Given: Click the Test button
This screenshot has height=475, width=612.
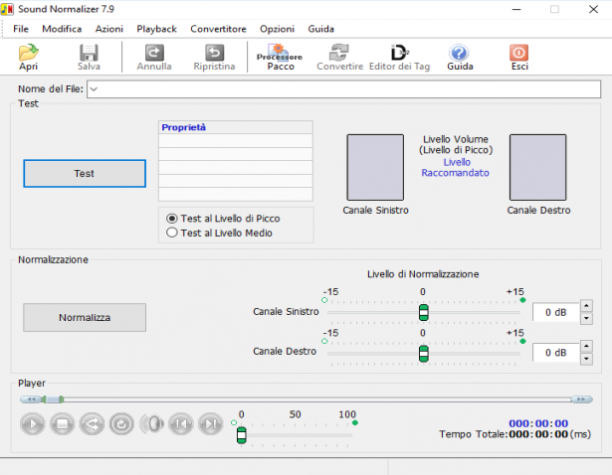Looking at the screenshot, I should pos(85,174).
